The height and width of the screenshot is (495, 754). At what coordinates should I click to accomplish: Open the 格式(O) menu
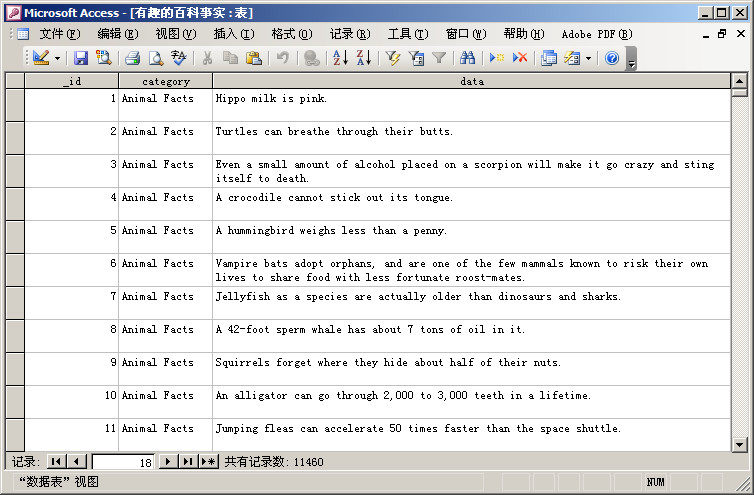292,34
